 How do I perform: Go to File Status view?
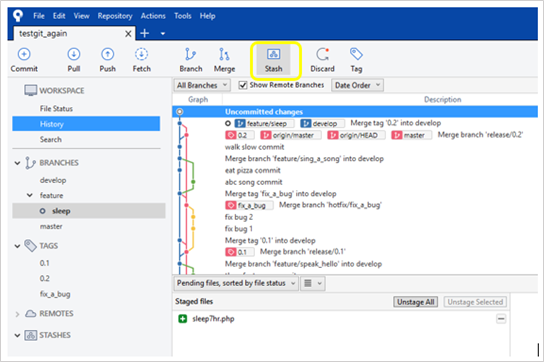point(56,109)
